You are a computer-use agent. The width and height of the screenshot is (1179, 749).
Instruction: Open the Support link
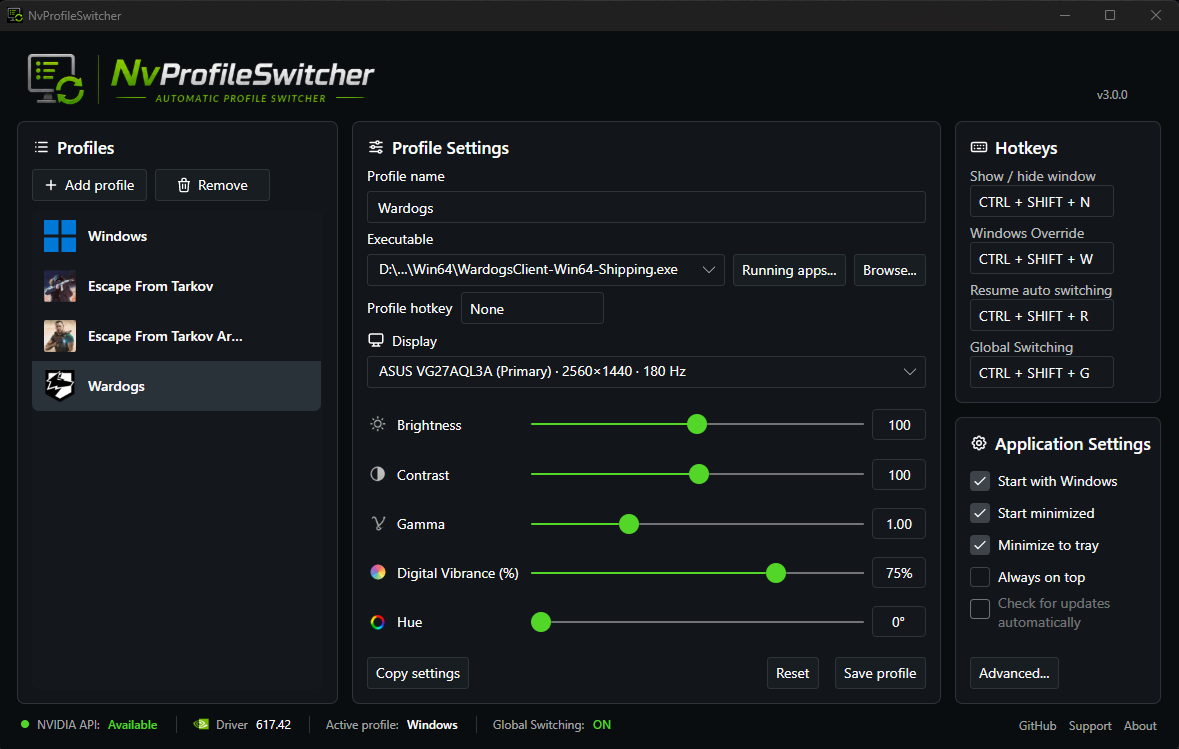pyautogui.click(x=1090, y=726)
